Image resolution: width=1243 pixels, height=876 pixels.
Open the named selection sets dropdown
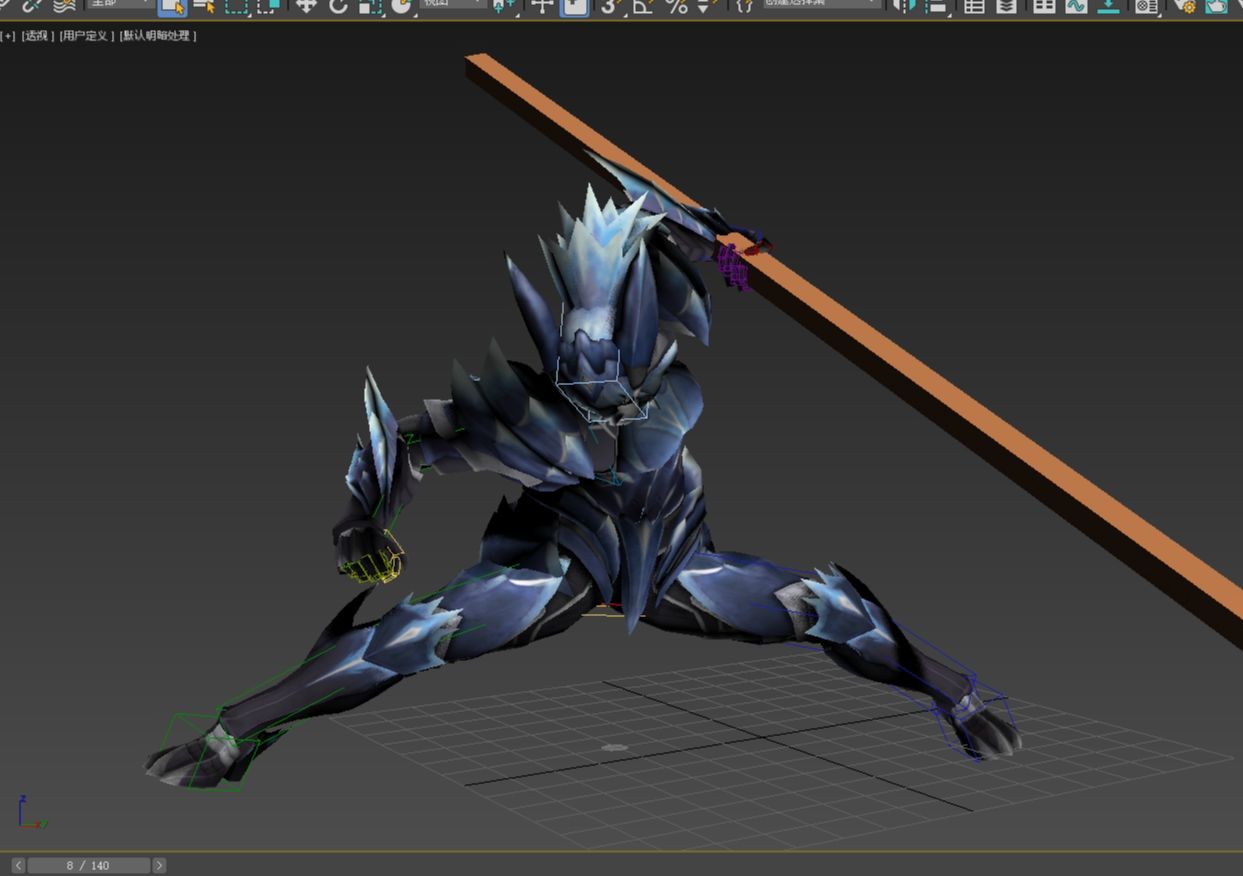pyautogui.click(x=823, y=4)
